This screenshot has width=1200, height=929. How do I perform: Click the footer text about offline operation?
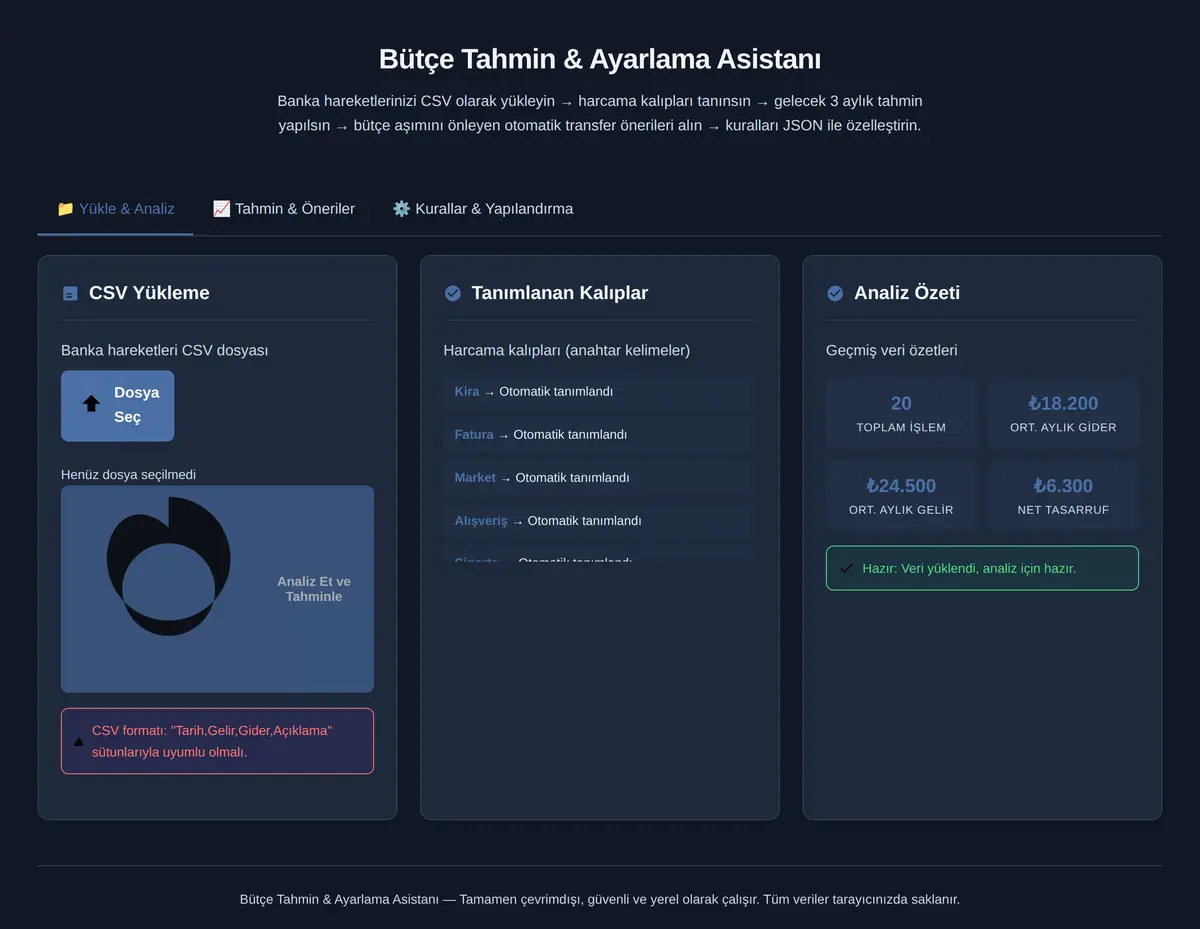[600, 899]
